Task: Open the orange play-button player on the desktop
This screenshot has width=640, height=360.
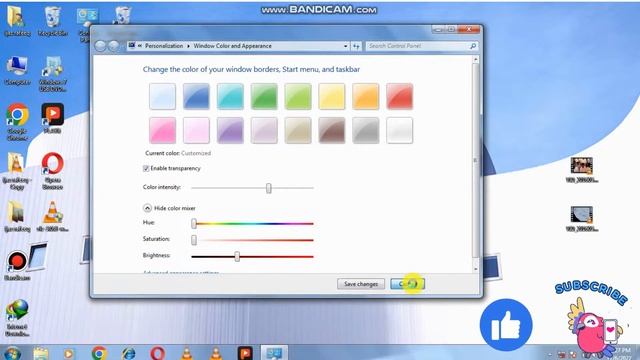Action: tap(52, 118)
